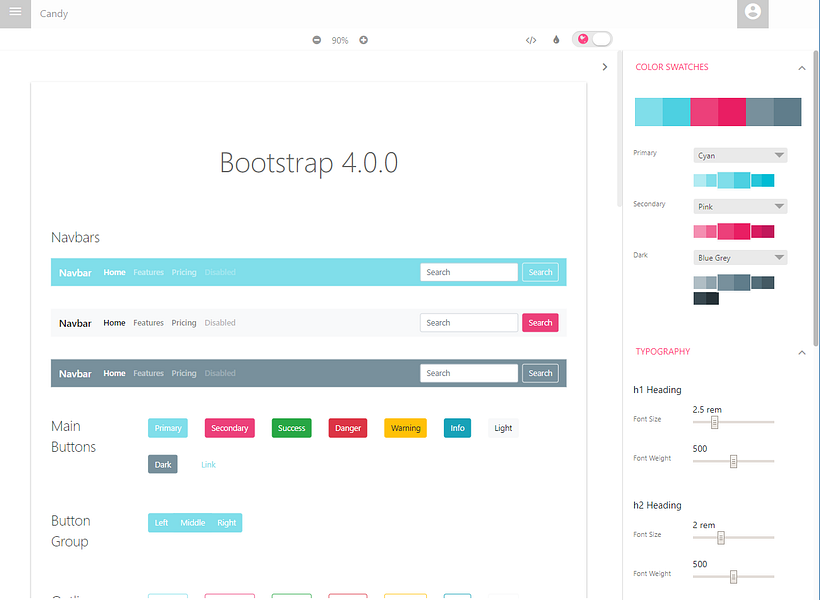Zoom out with the minus icon
This screenshot has height=600, width=820.
coord(316,40)
